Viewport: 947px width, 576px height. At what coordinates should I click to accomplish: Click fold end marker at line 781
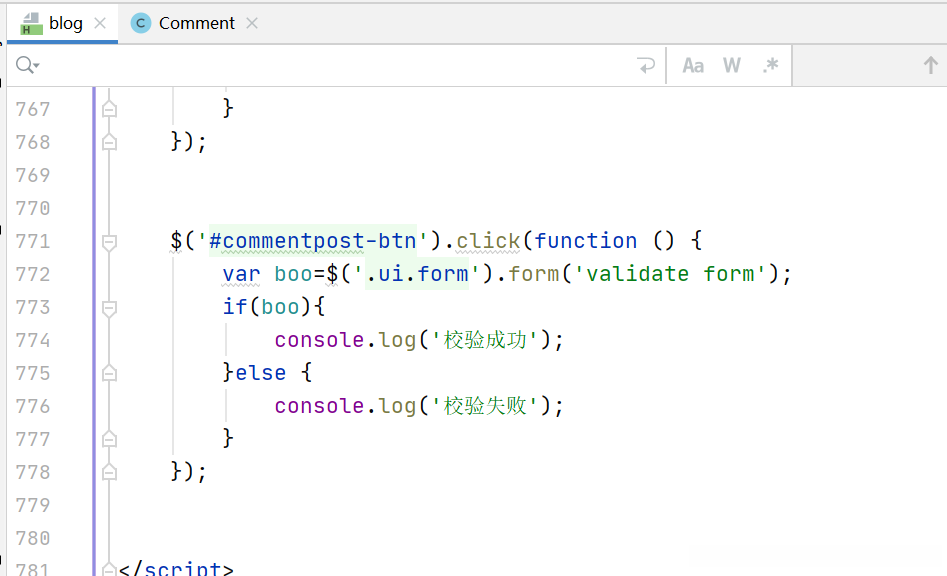109,569
